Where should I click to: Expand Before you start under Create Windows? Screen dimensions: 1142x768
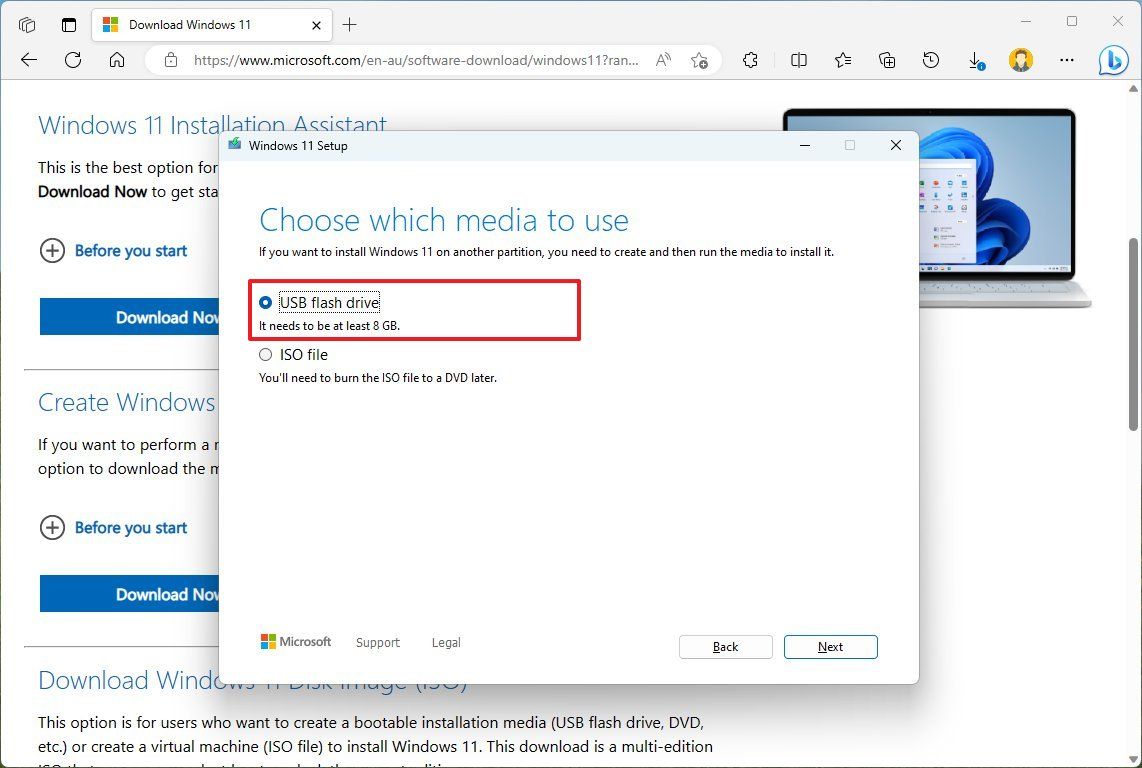click(x=114, y=528)
